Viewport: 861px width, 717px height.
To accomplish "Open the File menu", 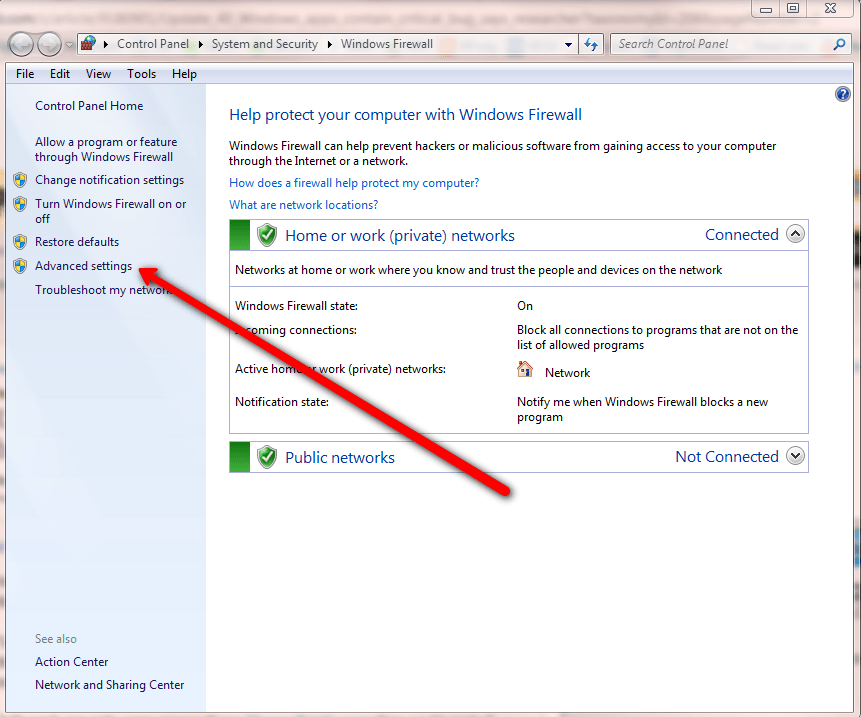I will point(25,74).
